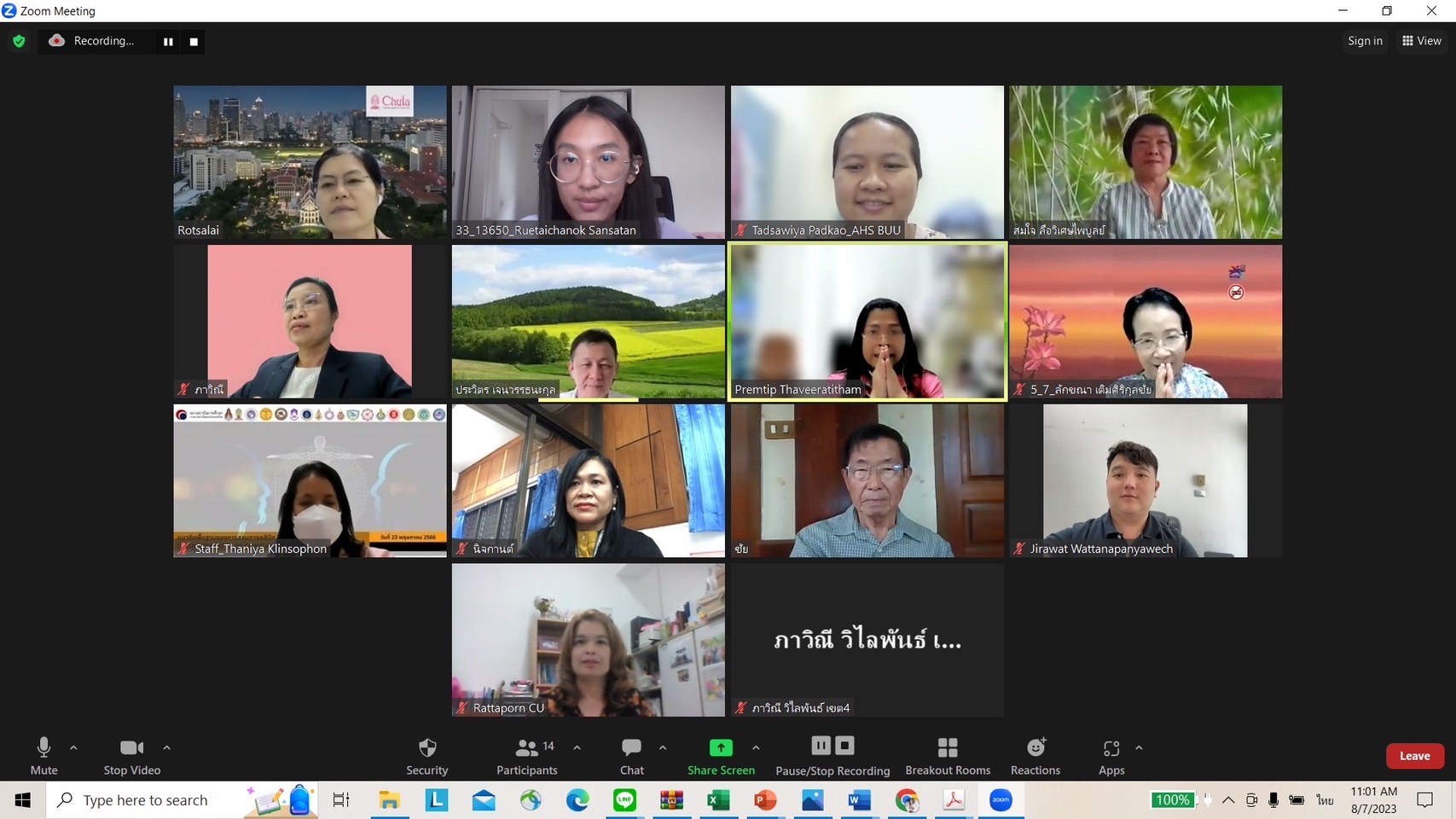Expand the Participants options arrow
Viewport: 1456px width, 819px height.
pyautogui.click(x=577, y=747)
